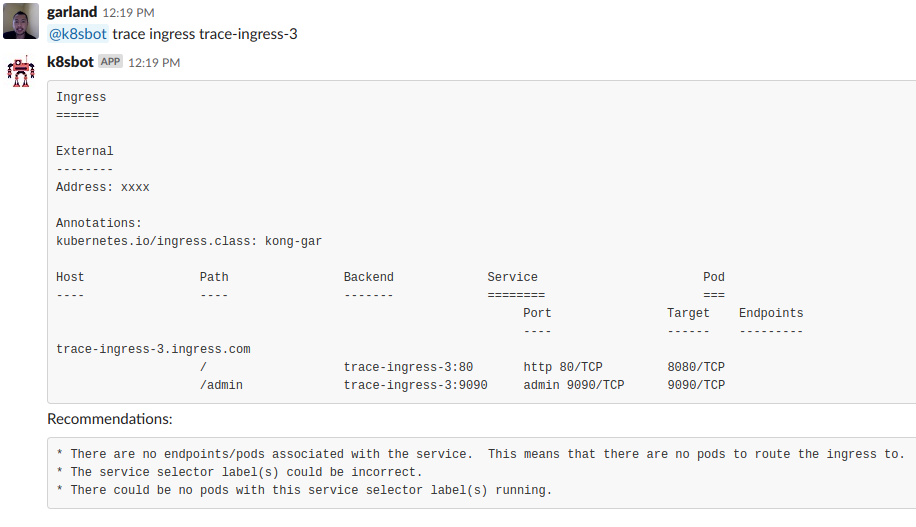The image size is (916, 527).
Task: Click the admin 9090/TCP service port
Action: click(x=574, y=385)
